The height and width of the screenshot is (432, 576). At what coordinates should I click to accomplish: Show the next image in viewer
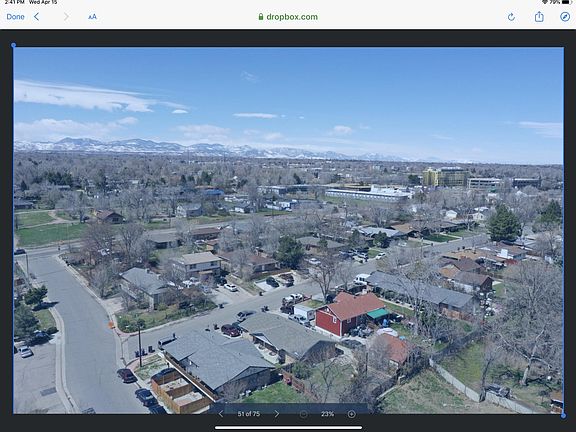(x=277, y=414)
